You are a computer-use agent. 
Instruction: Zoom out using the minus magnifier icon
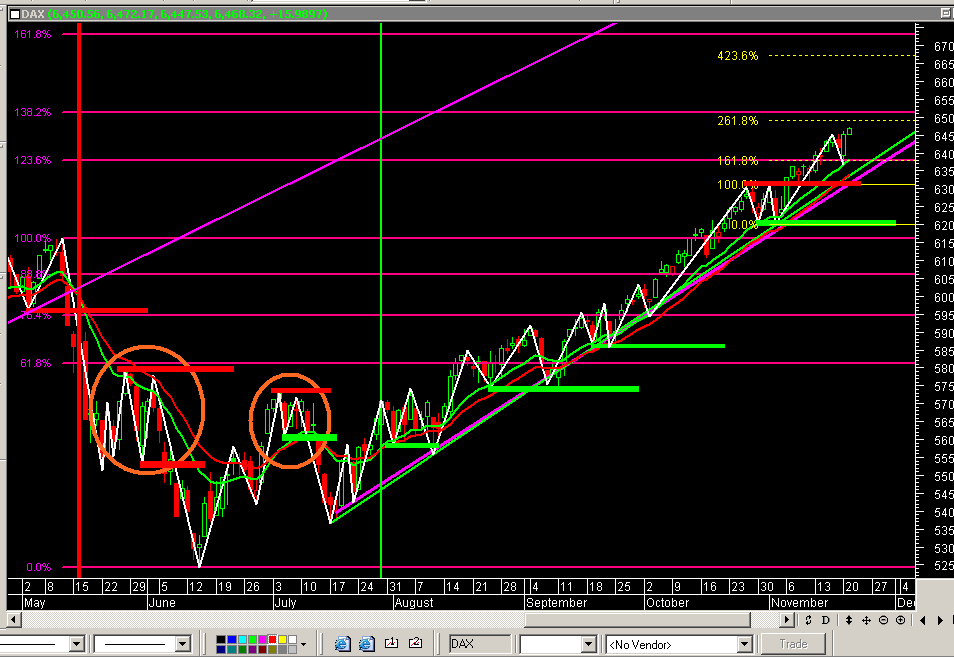[x=883, y=620]
